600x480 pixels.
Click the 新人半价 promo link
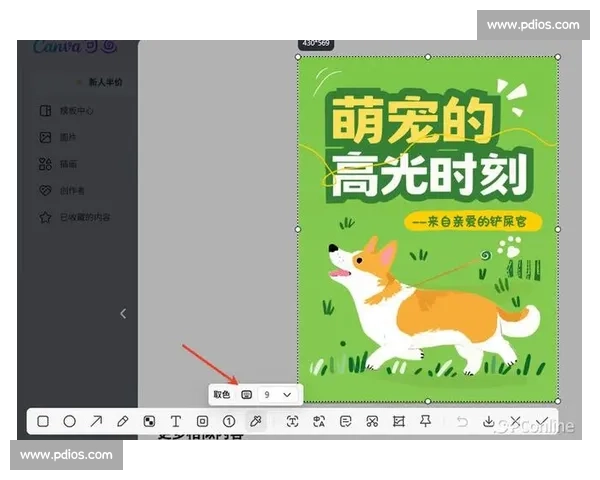tap(105, 82)
